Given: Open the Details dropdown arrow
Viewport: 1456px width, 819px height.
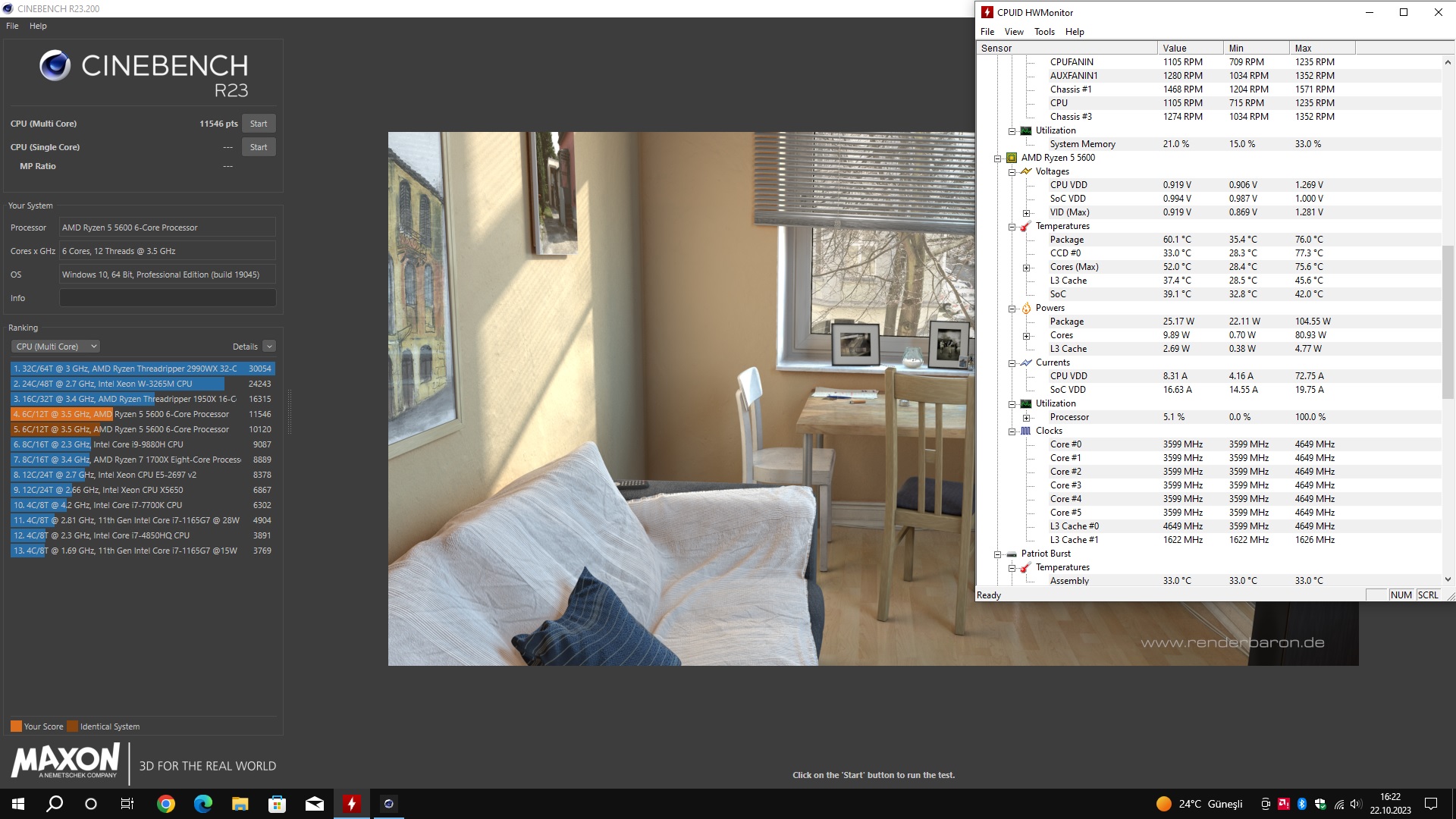Looking at the screenshot, I should pos(269,347).
